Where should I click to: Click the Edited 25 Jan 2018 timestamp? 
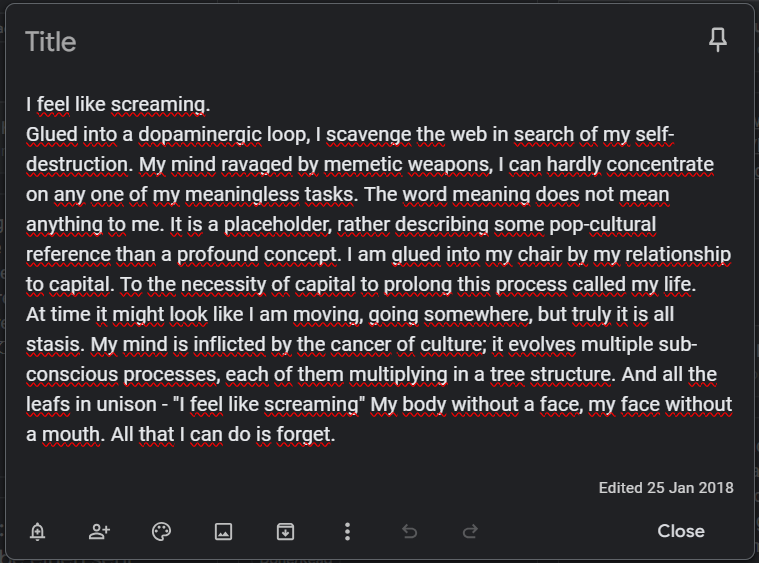tap(666, 487)
